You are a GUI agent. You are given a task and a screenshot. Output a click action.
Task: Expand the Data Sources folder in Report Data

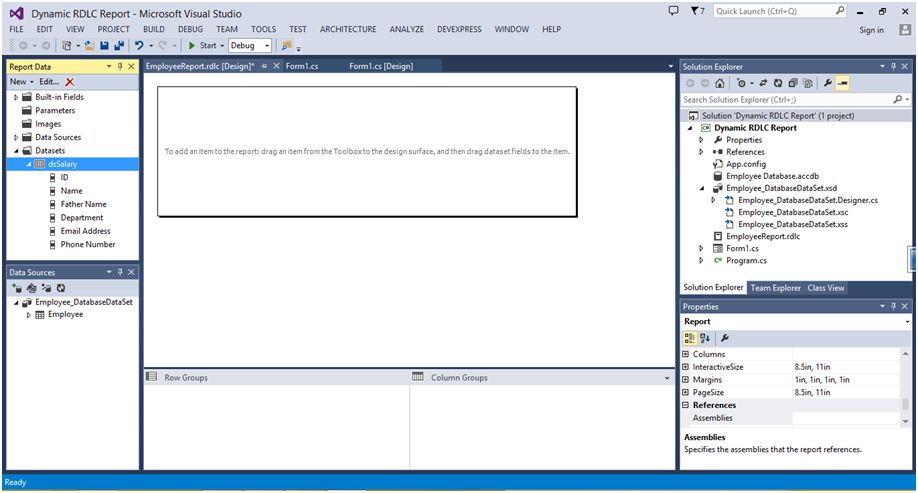pyautogui.click(x=16, y=138)
